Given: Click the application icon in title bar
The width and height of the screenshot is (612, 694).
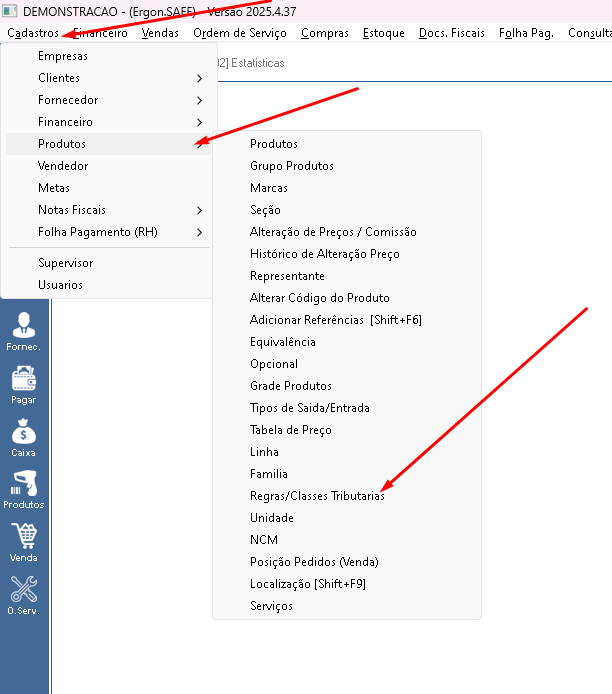Looking at the screenshot, I should click(x=10, y=11).
